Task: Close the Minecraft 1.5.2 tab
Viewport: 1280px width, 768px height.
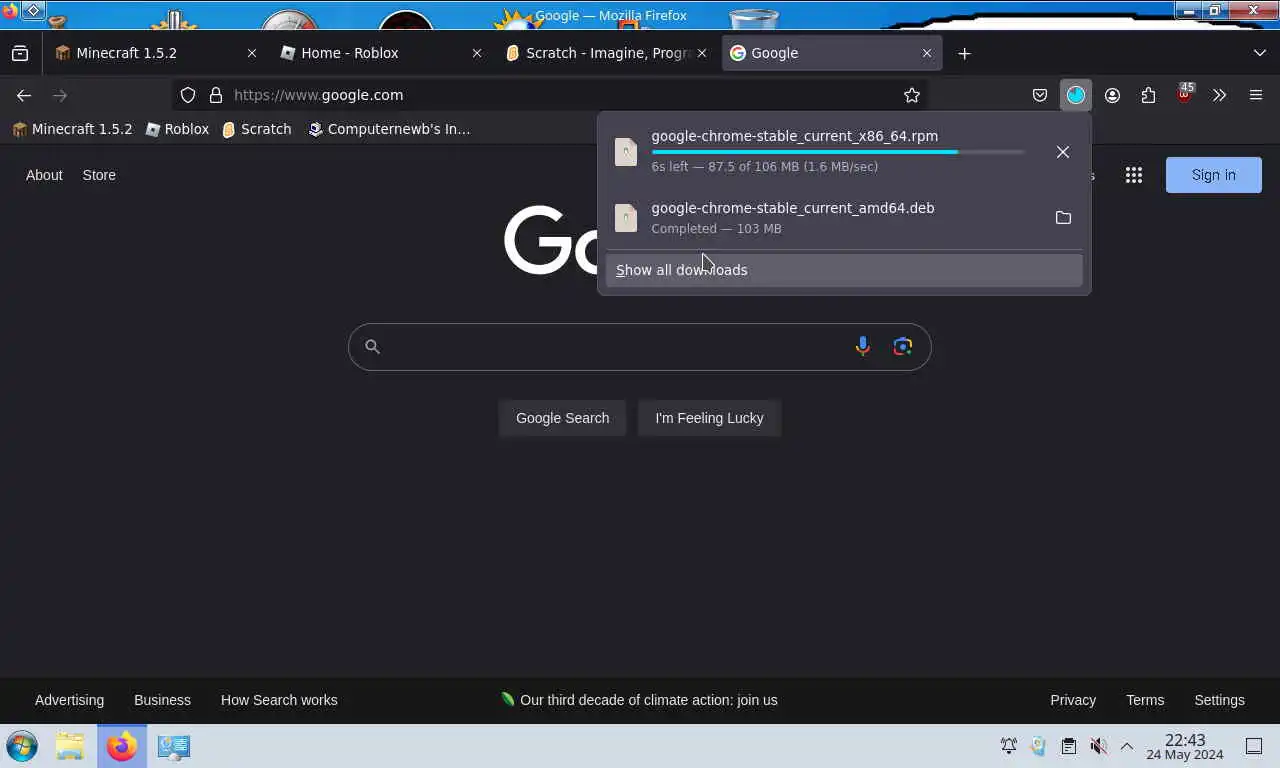Action: (251, 53)
